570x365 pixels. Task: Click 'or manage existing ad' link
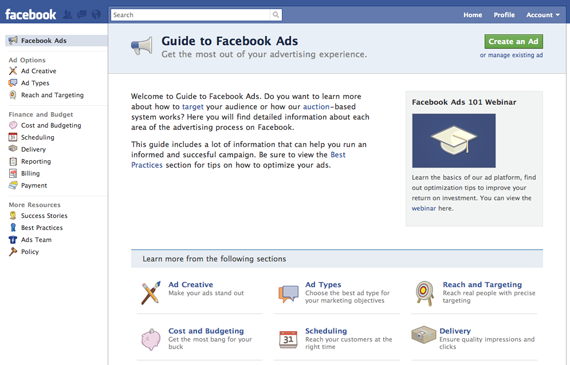point(511,55)
